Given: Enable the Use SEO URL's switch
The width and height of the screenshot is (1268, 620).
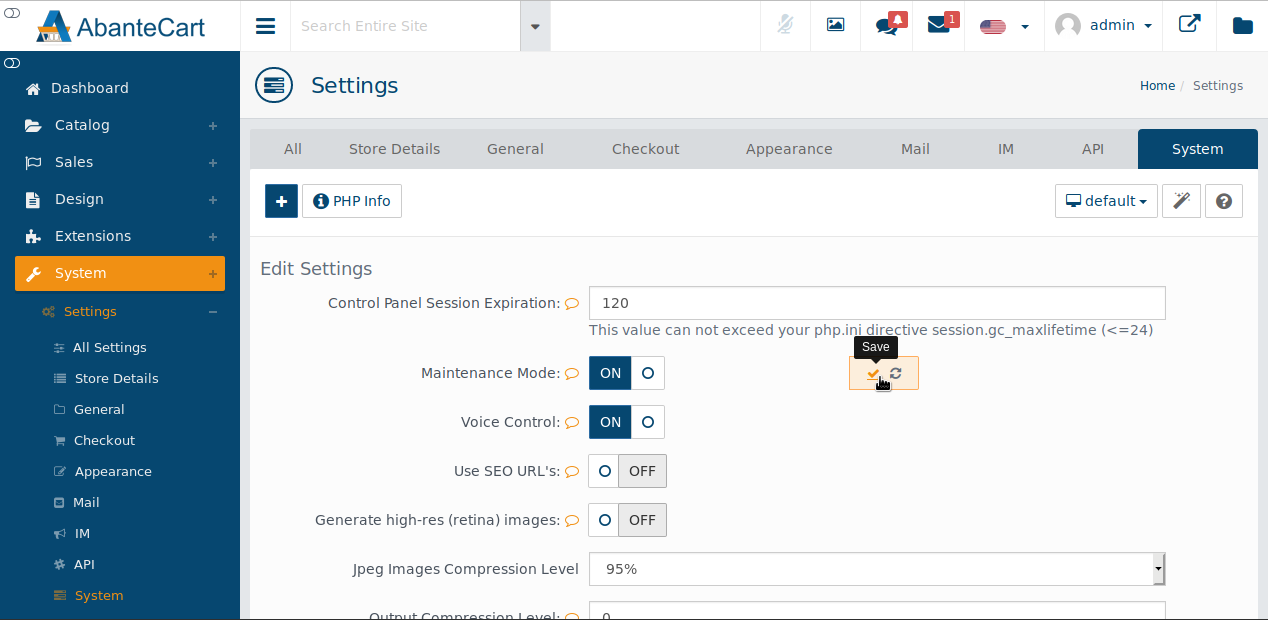Looking at the screenshot, I should pyautogui.click(x=627, y=471).
